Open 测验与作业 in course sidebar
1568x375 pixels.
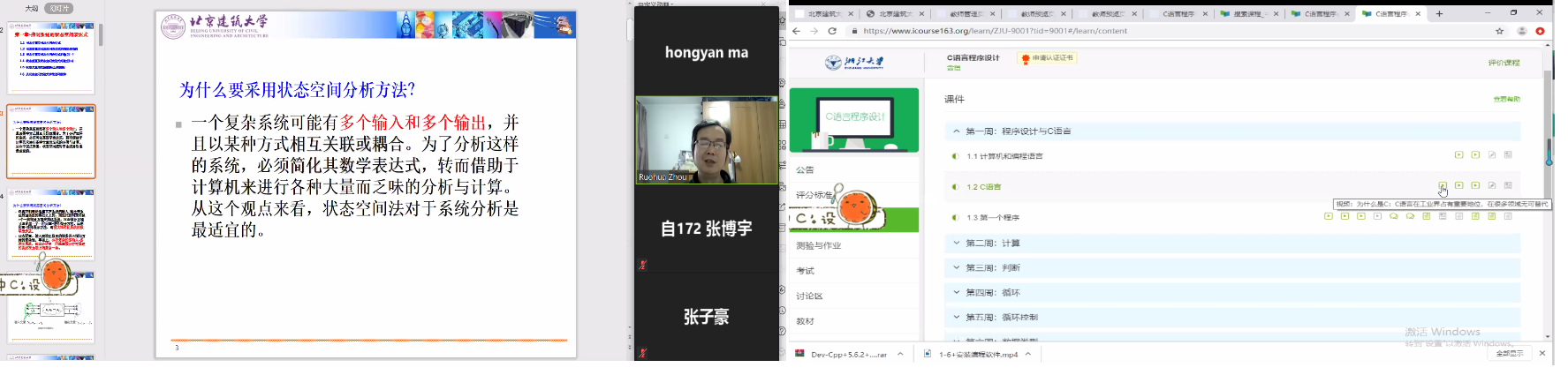[x=818, y=245]
